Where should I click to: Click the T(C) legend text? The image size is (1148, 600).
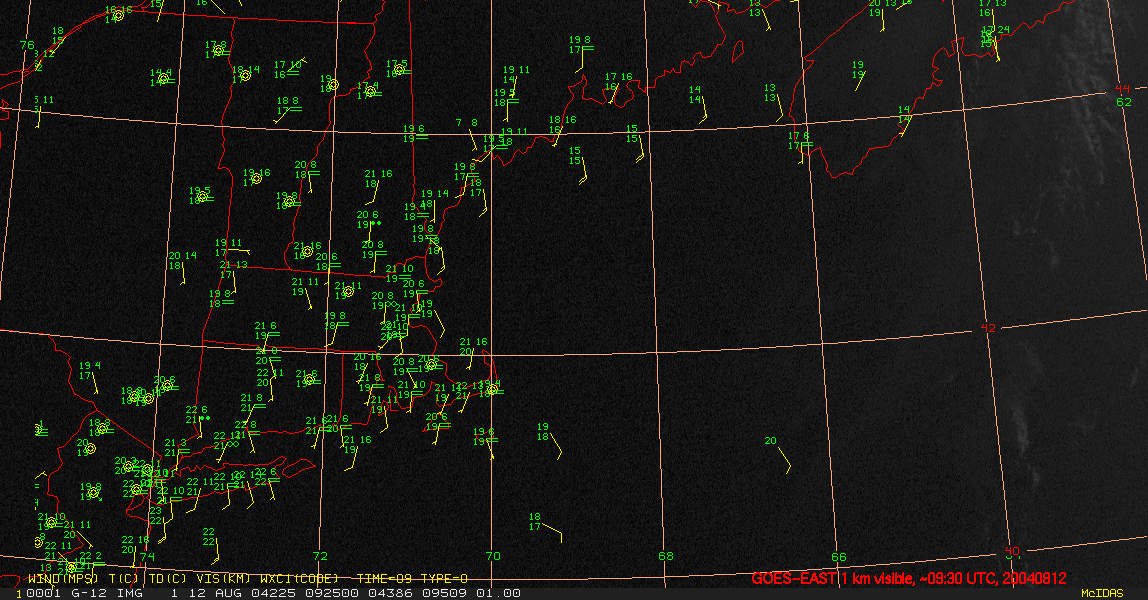[x=122, y=579]
